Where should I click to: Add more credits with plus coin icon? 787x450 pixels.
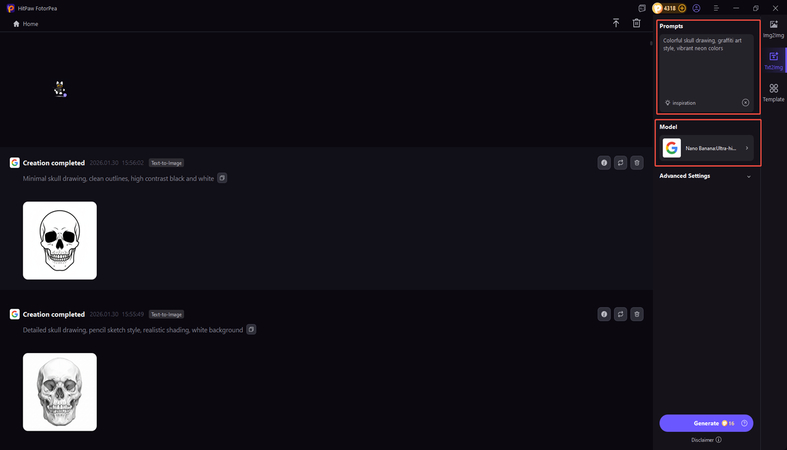tap(682, 8)
